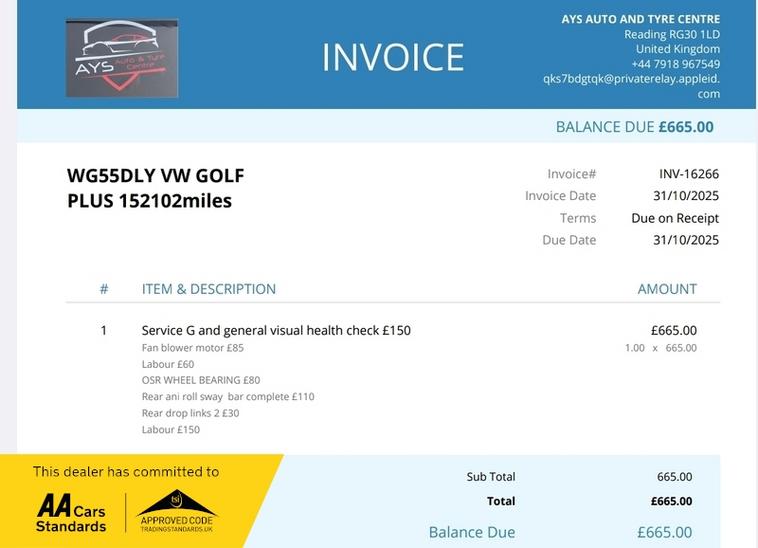The image size is (758, 548).
Task: Select the WG55DLY VW GOLF PLUS vehicle heading
Action: click(x=155, y=188)
